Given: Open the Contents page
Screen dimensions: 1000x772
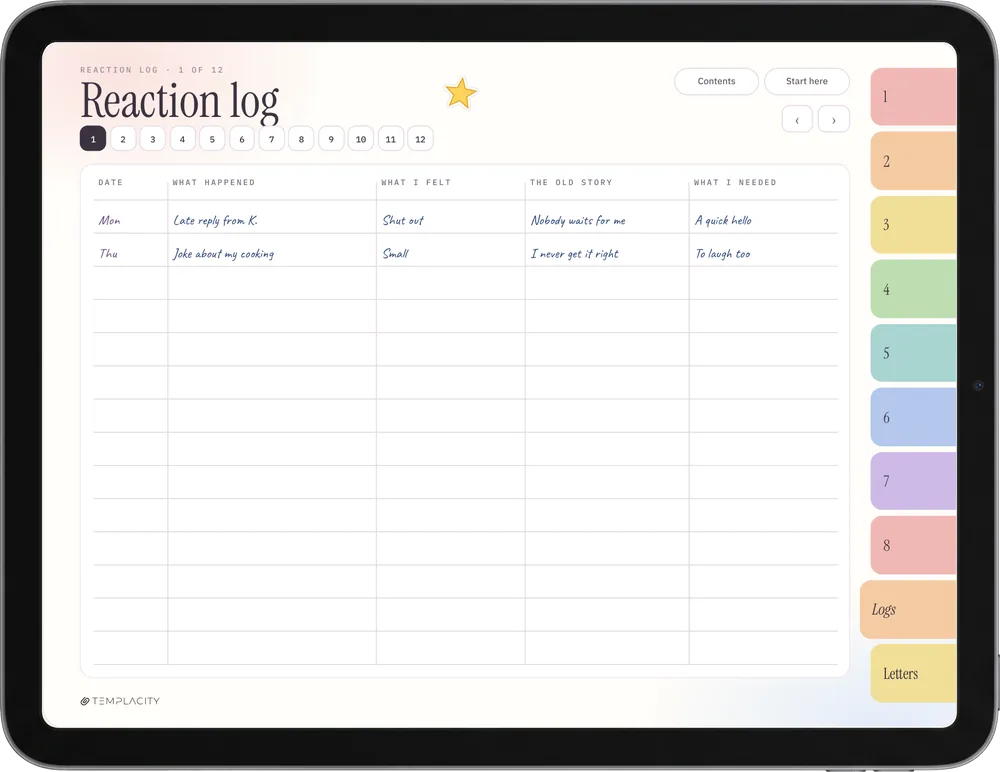Looking at the screenshot, I should (716, 82).
